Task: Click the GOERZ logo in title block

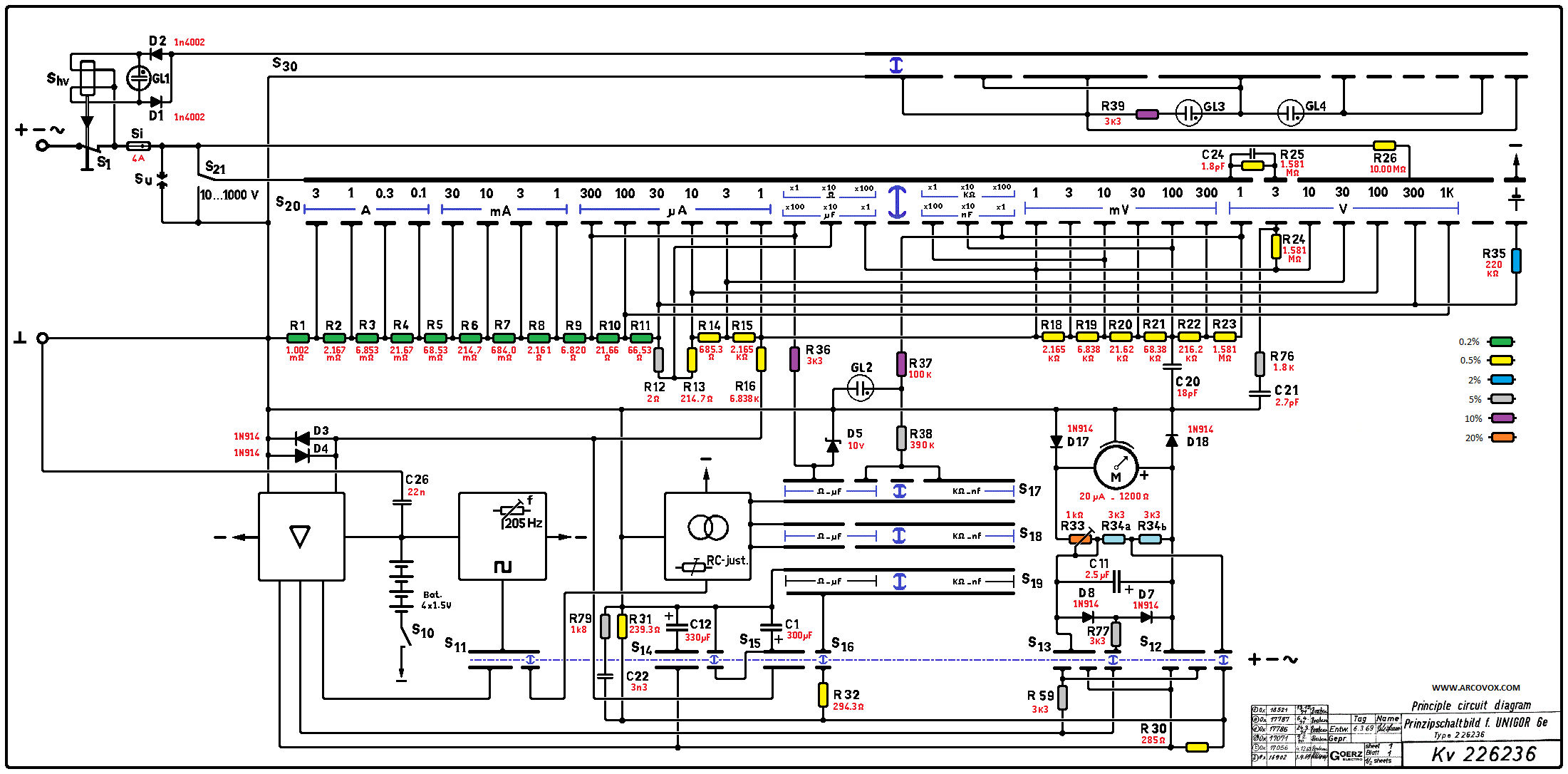Action: pos(1346,755)
